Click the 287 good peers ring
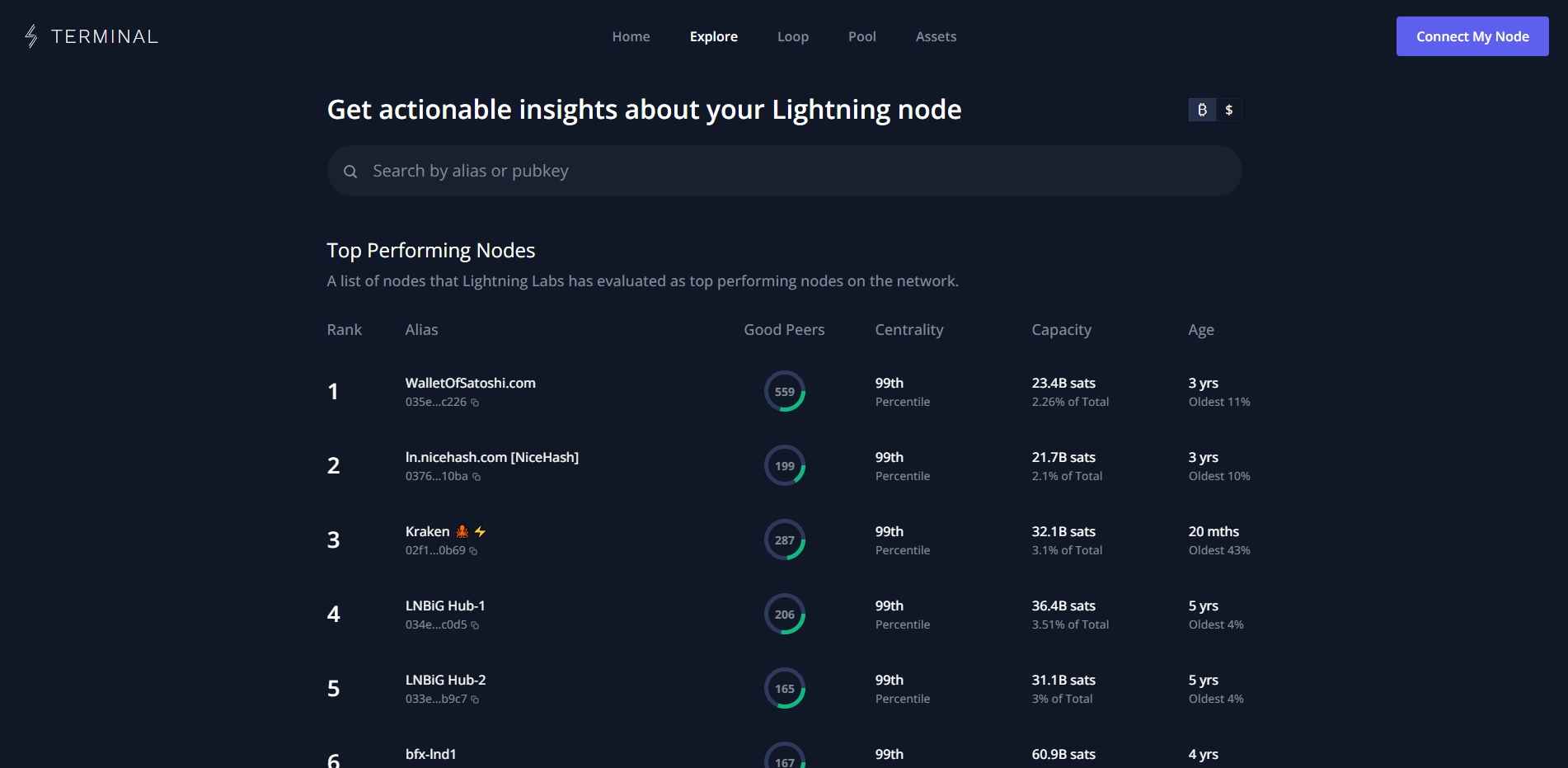 point(785,540)
